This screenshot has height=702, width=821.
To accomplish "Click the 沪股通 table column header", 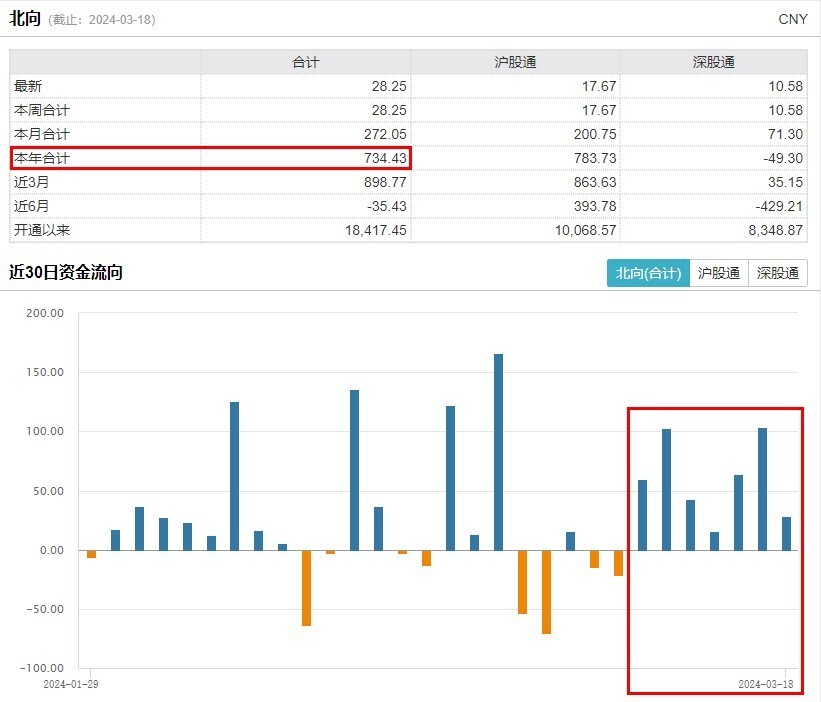I will pyautogui.click(x=515, y=62).
